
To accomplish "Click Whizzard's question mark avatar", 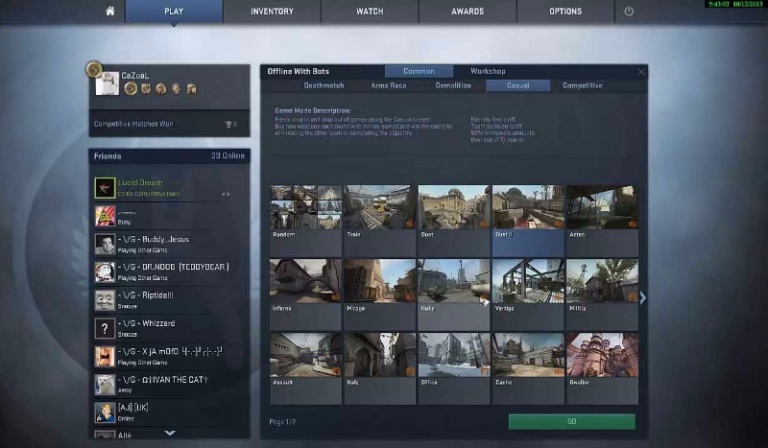I will (x=105, y=329).
